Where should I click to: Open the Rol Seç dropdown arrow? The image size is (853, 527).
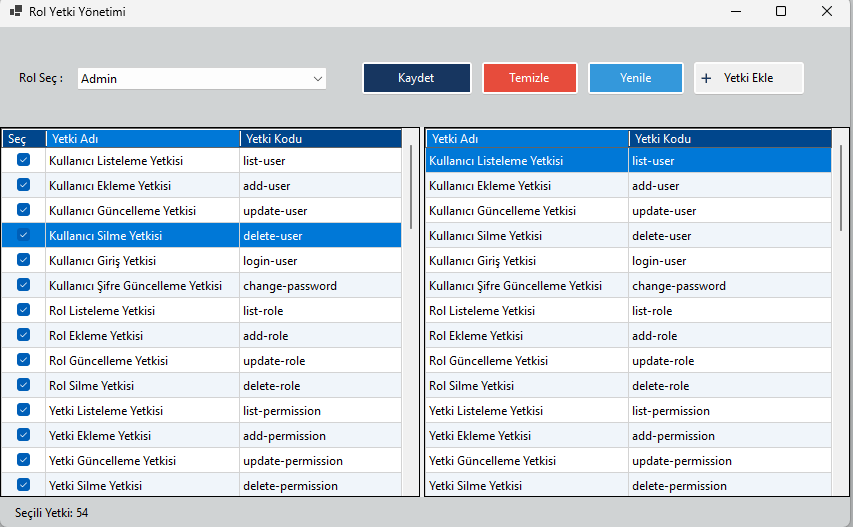pos(317,78)
